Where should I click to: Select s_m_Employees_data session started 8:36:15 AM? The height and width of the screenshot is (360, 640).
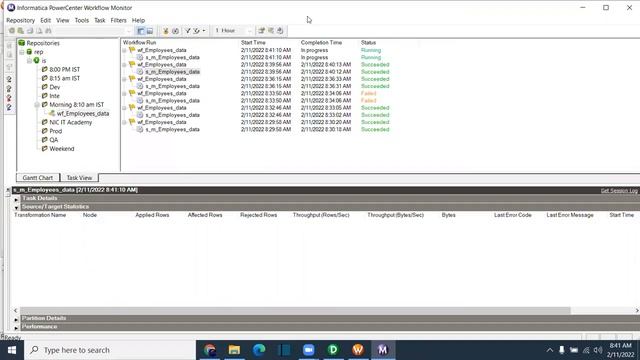pyautogui.click(x=173, y=86)
